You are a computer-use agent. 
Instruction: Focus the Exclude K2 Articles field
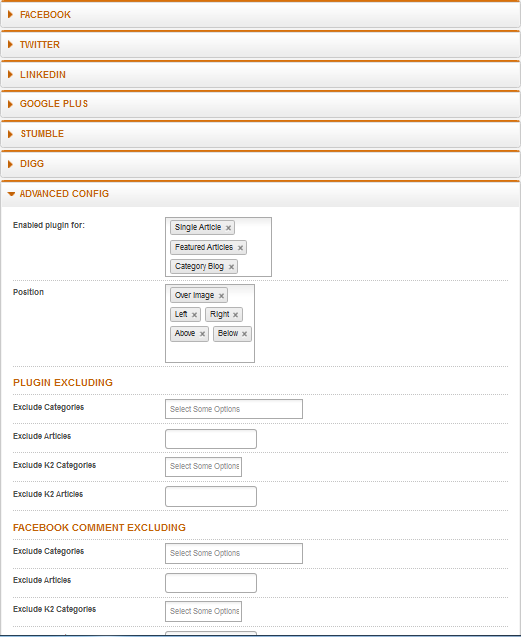(x=211, y=496)
